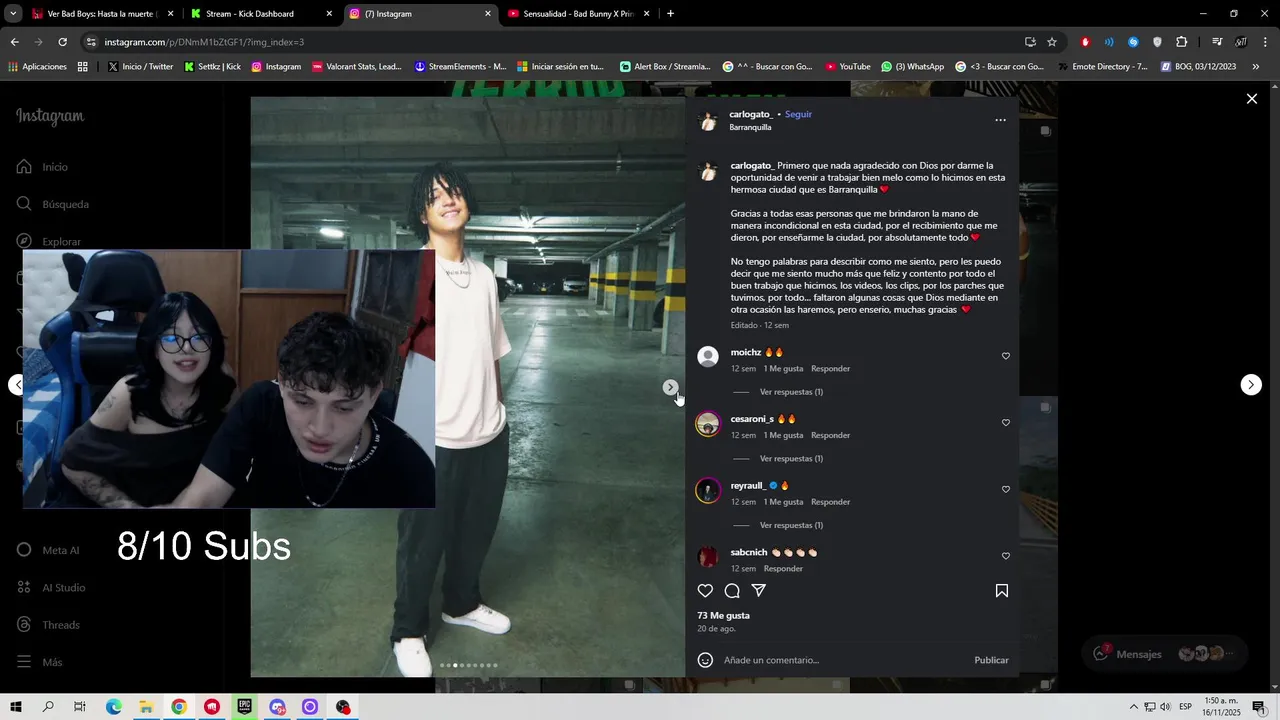Expand the Más menu in sidebar

[39, 662]
